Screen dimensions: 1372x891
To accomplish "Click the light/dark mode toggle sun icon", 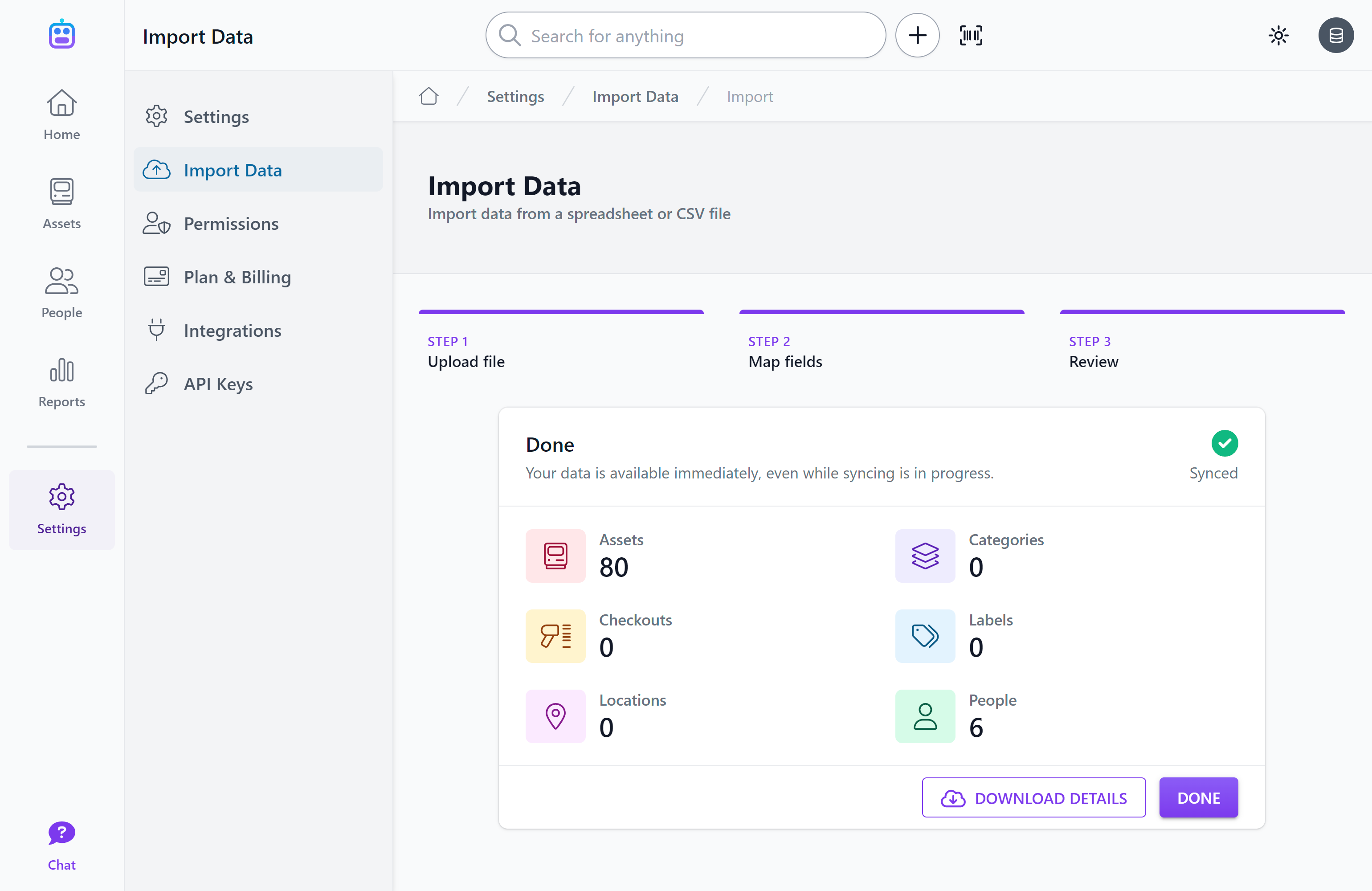I will click(1278, 35).
